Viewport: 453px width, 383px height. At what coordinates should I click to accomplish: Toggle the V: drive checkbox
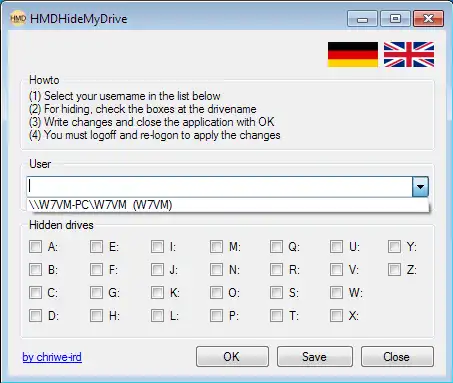coord(336,270)
